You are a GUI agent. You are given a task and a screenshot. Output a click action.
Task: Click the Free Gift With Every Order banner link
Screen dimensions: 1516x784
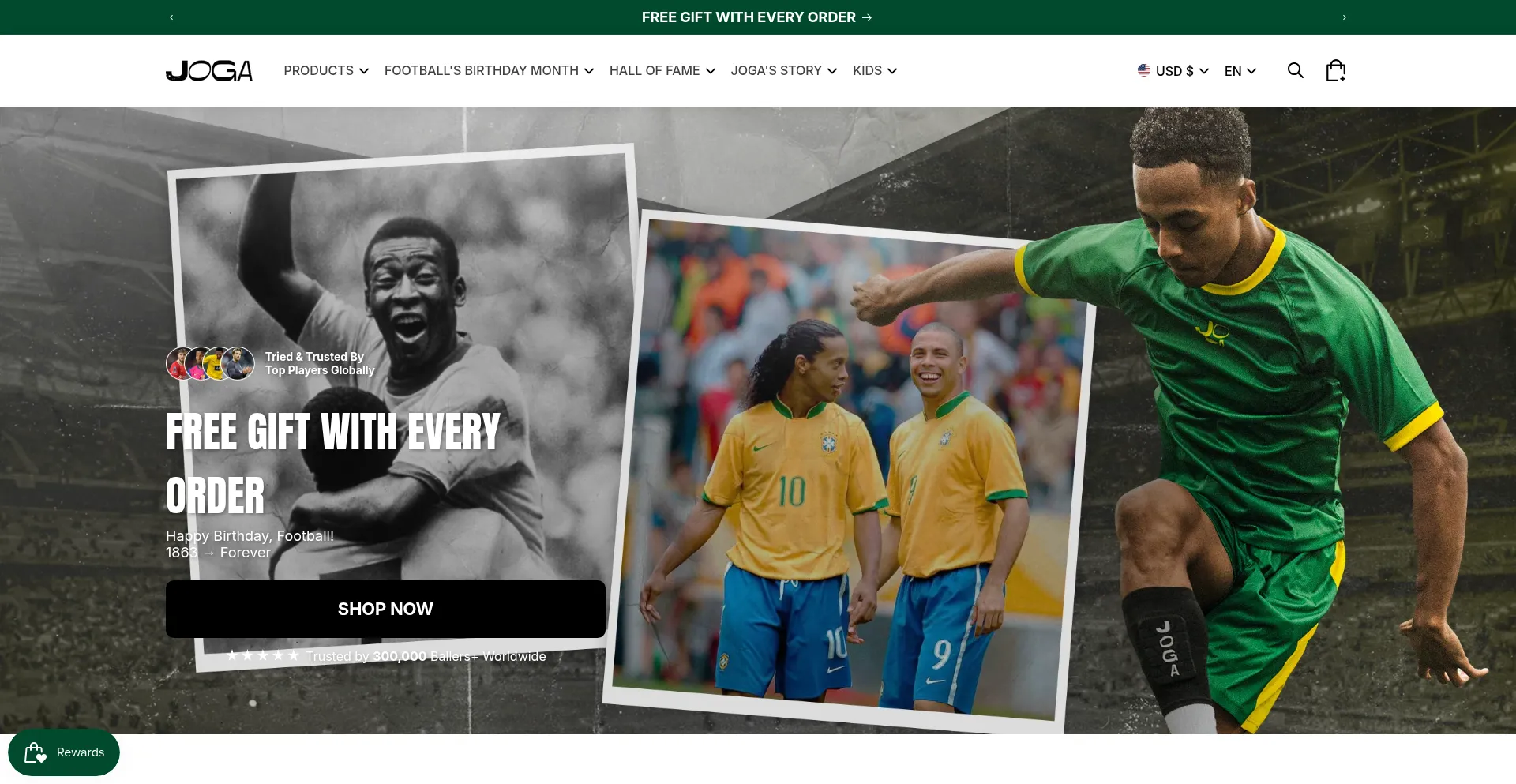(756, 17)
